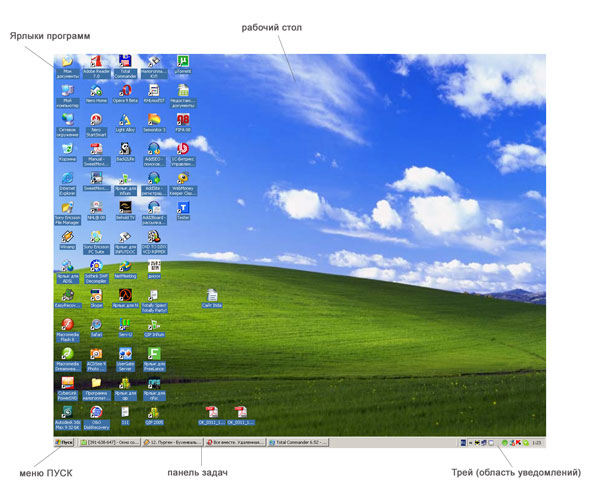Click the Semonitor 3 shortcut
The height and width of the screenshot is (502, 600).
pyautogui.click(x=154, y=123)
